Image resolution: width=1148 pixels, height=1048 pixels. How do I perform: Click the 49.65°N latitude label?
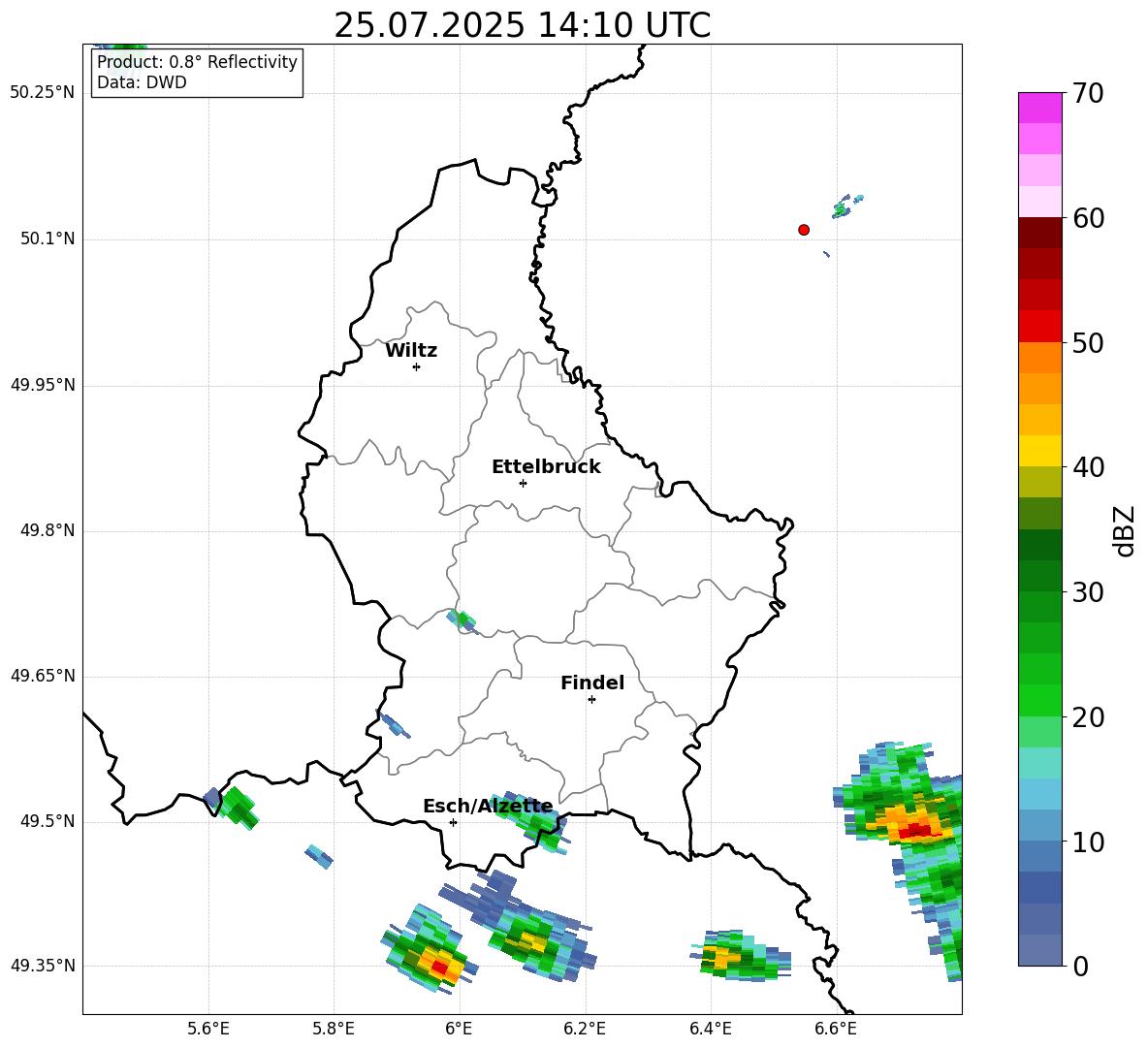[x=43, y=676]
